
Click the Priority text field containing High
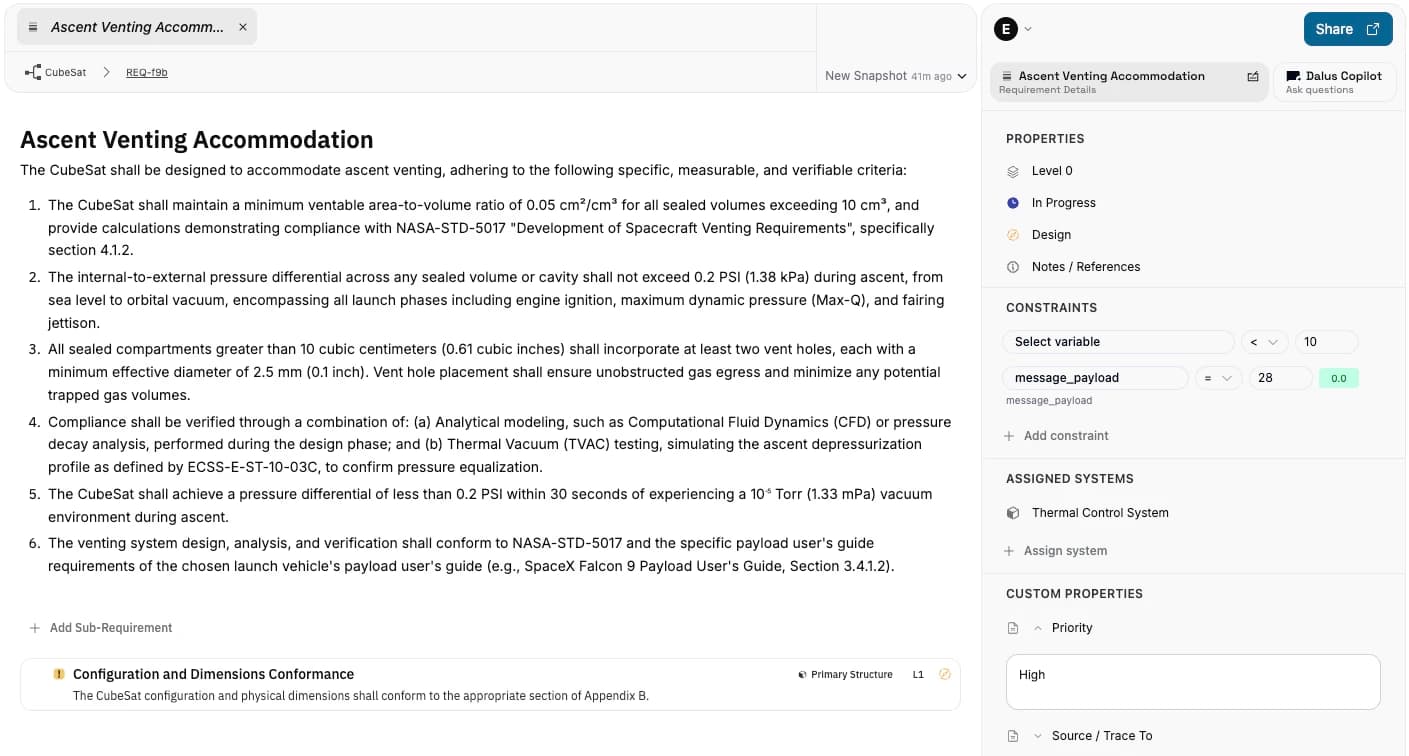1192,682
